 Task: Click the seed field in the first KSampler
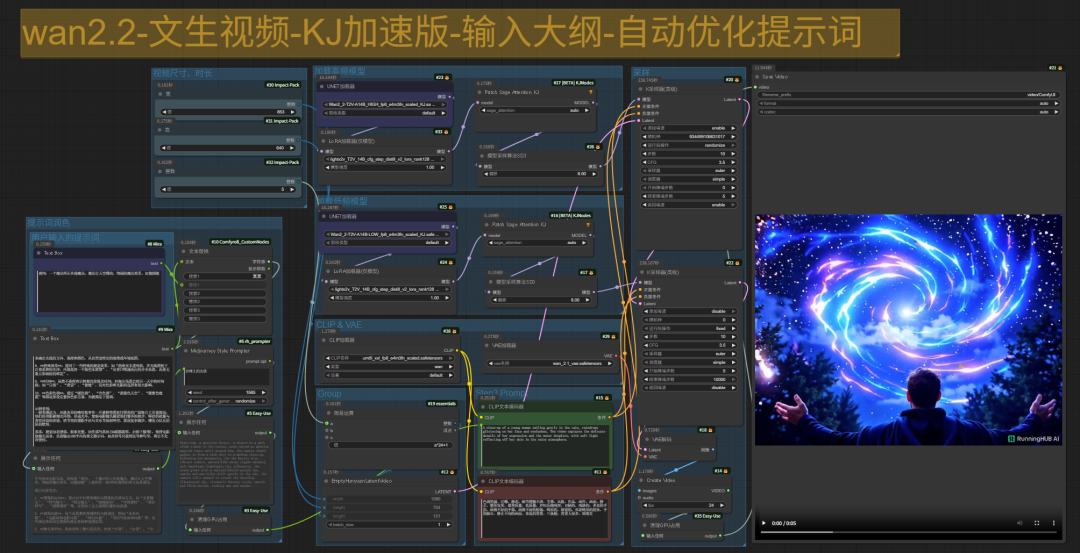(x=689, y=136)
